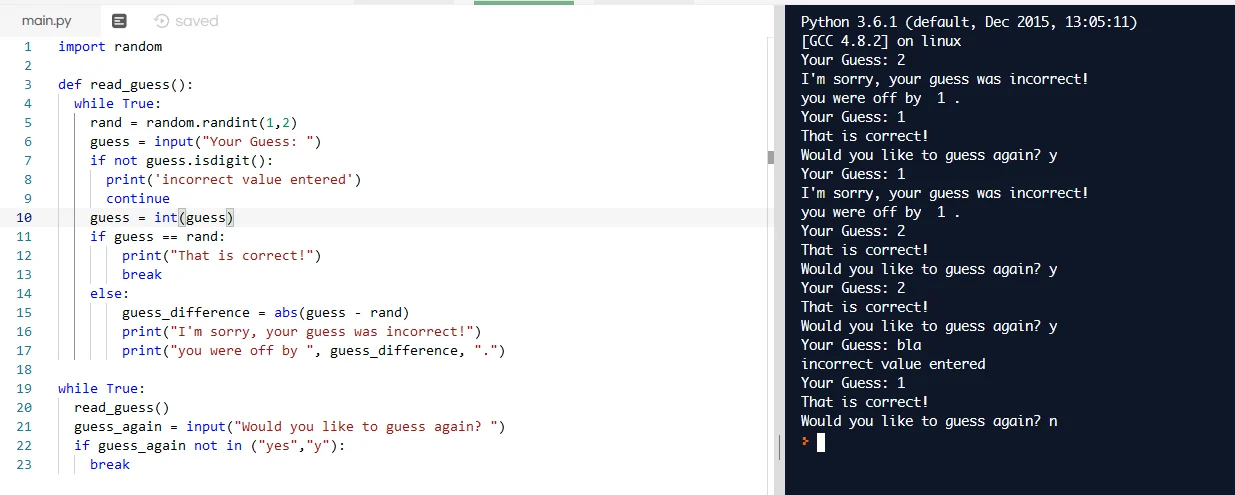The width and height of the screenshot is (1235, 495).
Task: Select line number 10 in the gutter
Action: [24, 217]
